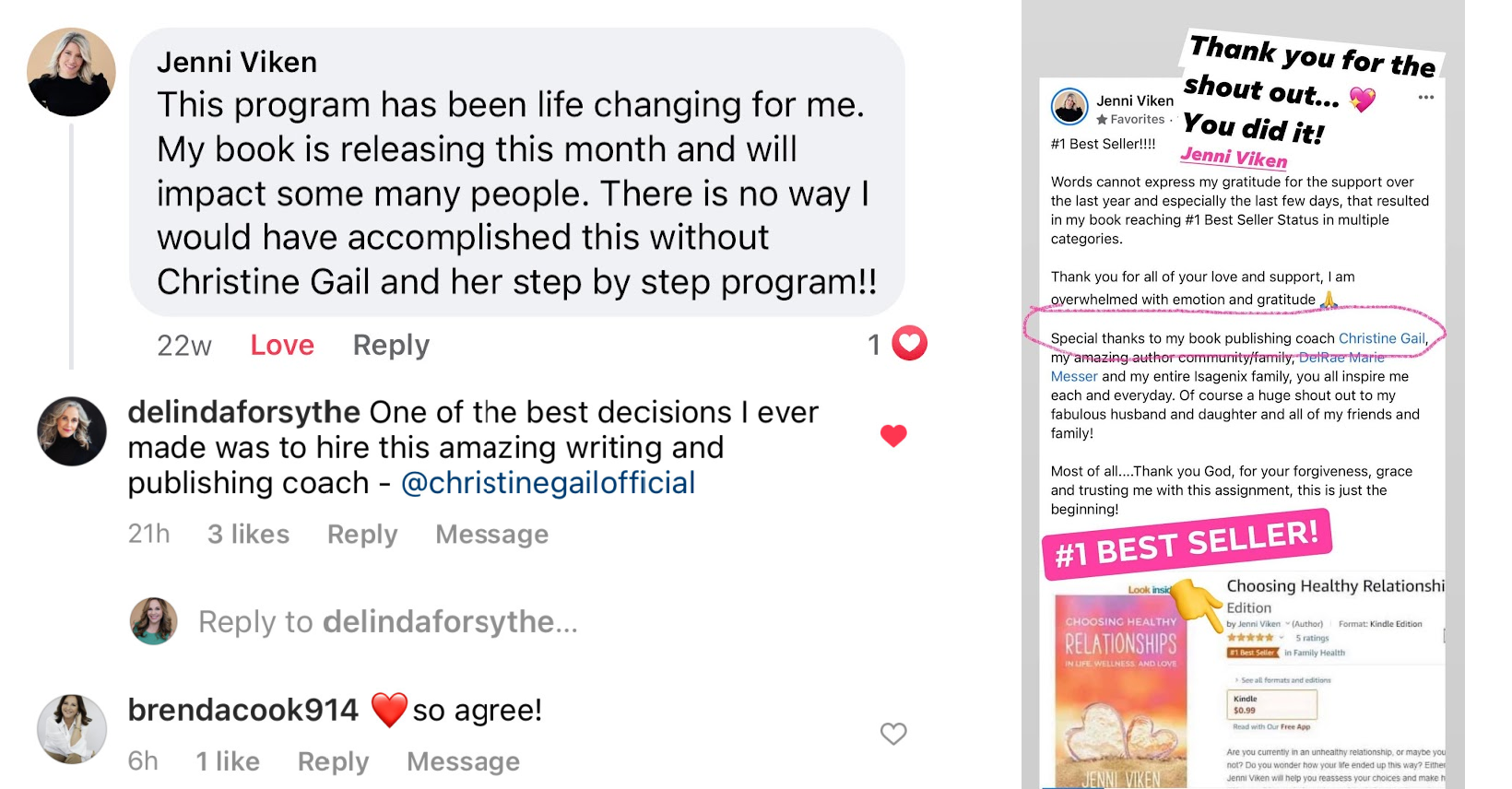Click the avatar beside the reply field
Viewport: 1512px width, 789px height.
[x=153, y=620]
